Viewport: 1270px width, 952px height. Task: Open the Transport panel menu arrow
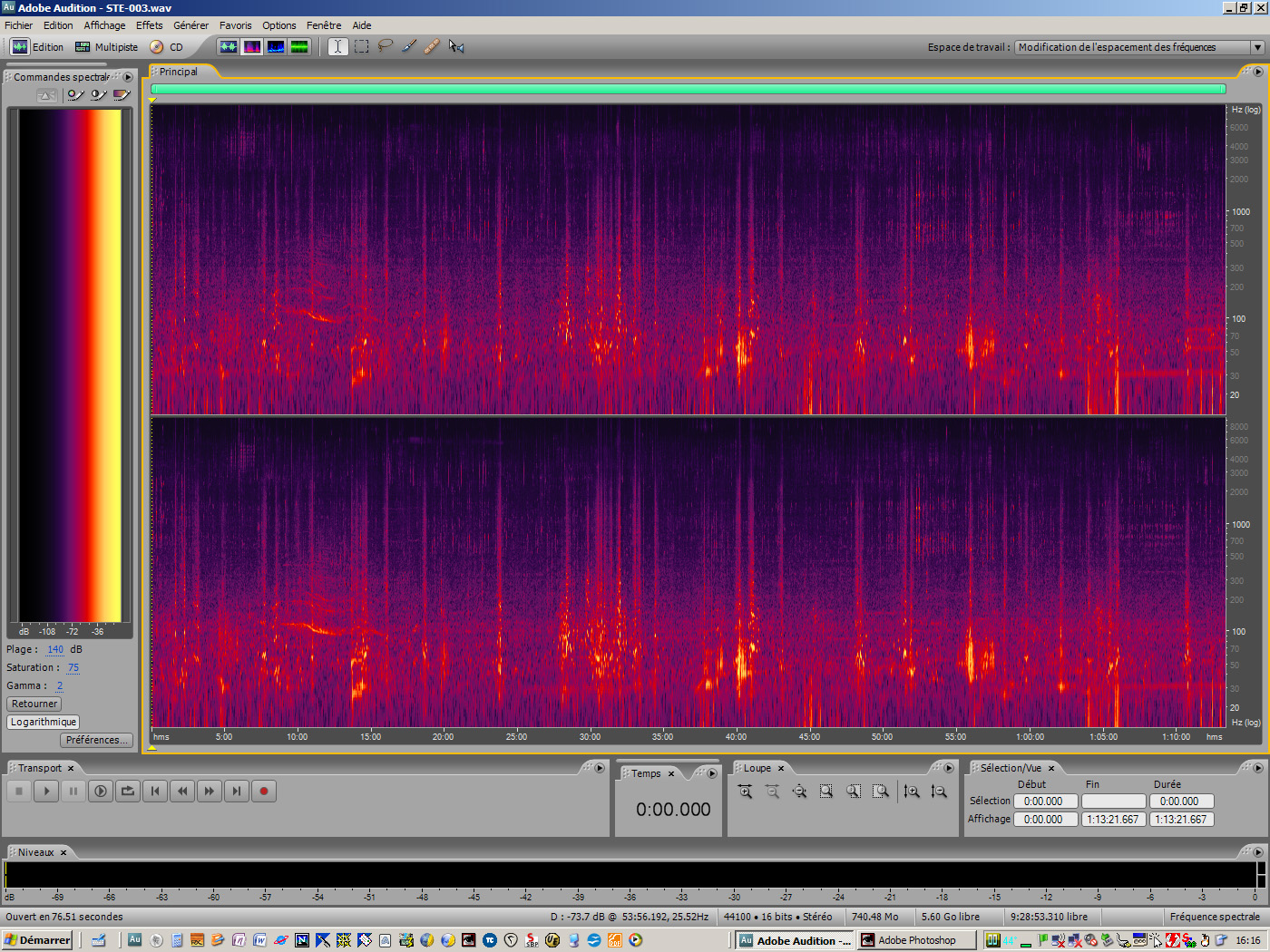[x=598, y=767]
